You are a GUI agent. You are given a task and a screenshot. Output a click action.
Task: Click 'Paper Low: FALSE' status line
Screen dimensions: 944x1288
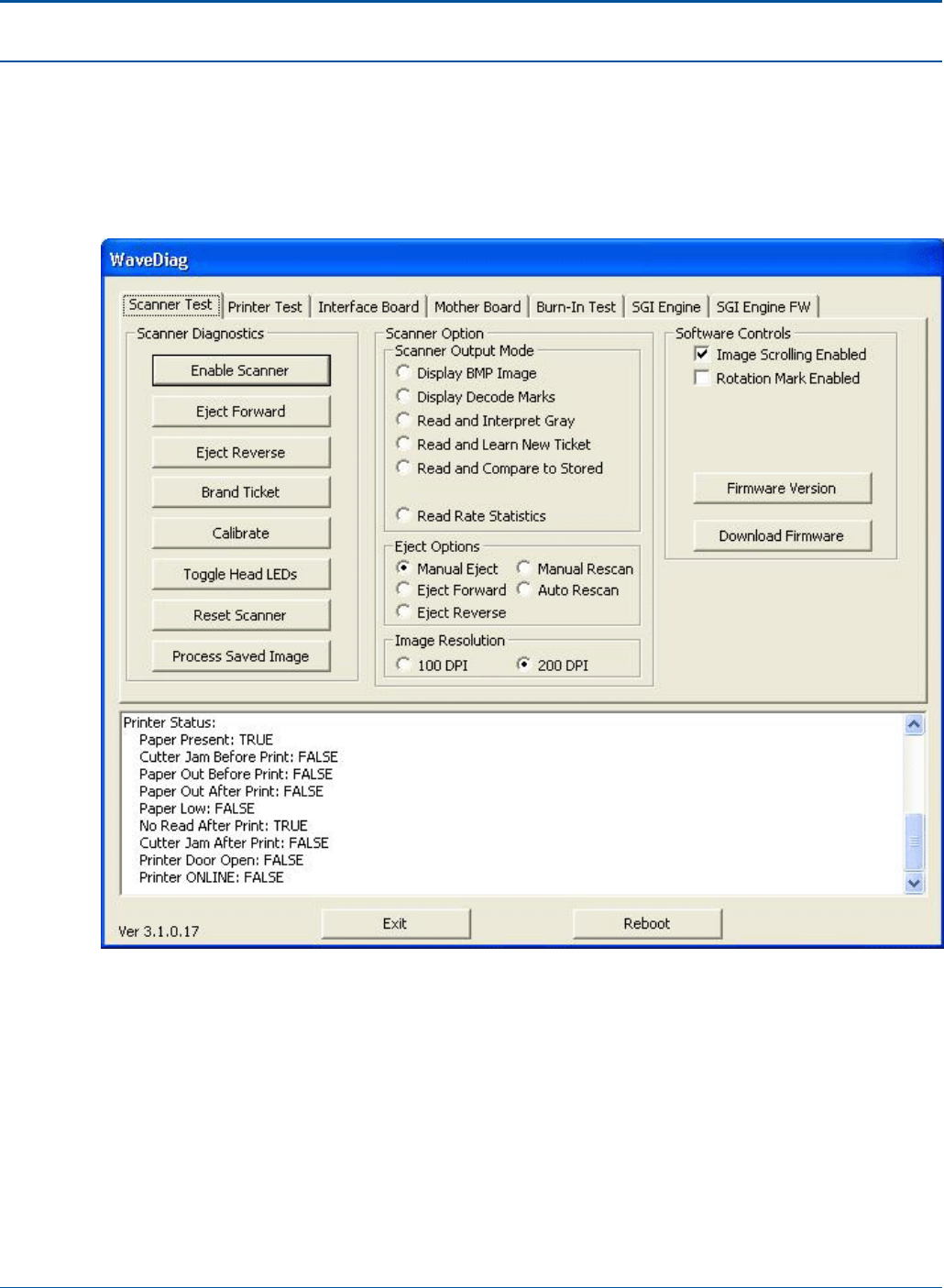(197, 809)
